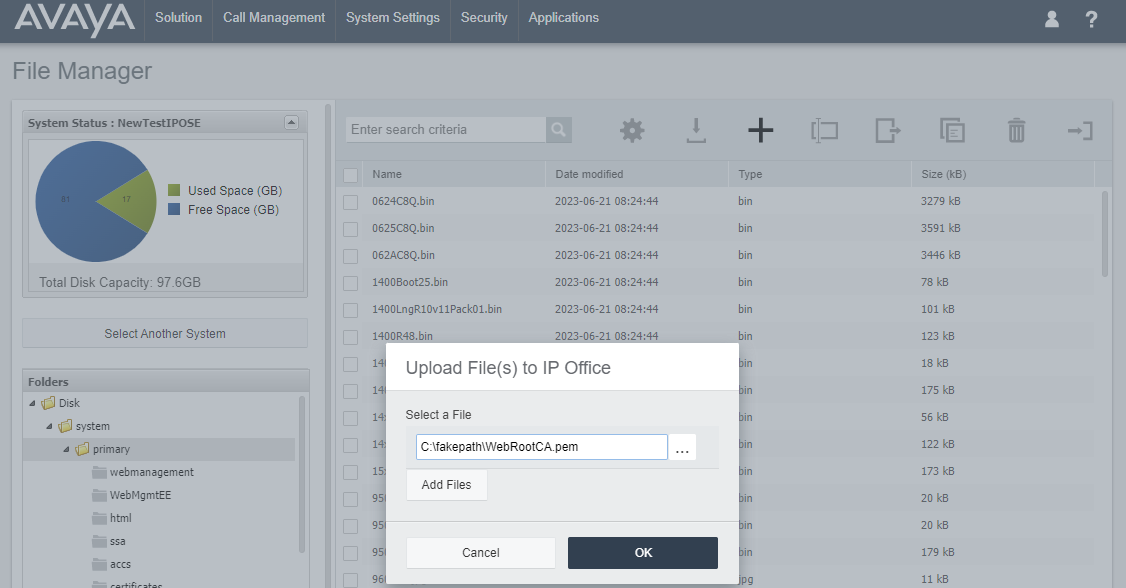Collapse the System Status panel
Viewport: 1126px width, 588px height.
pyautogui.click(x=291, y=122)
